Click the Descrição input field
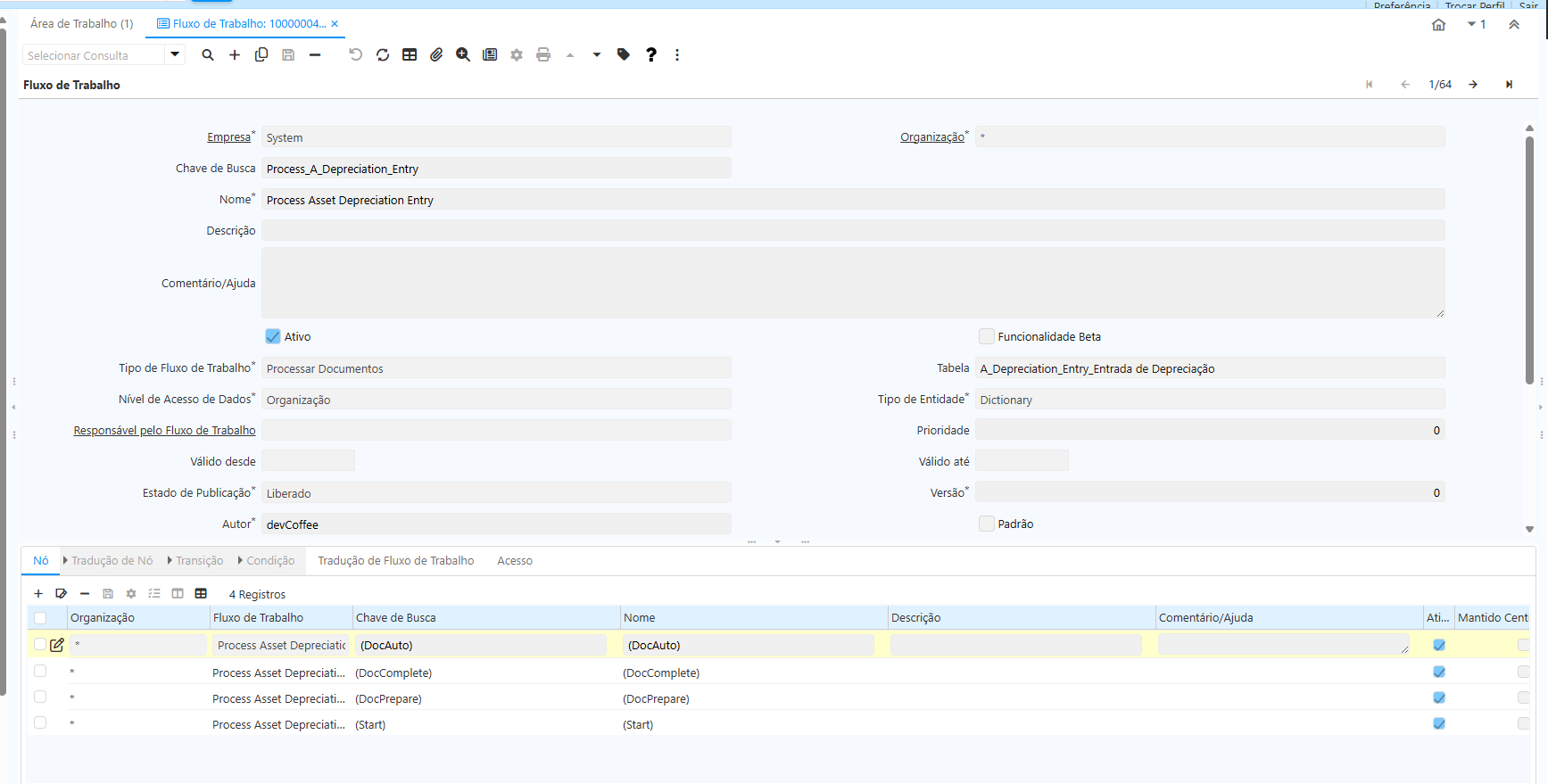Image resolution: width=1548 pixels, height=784 pixels. tap(853, 231)
